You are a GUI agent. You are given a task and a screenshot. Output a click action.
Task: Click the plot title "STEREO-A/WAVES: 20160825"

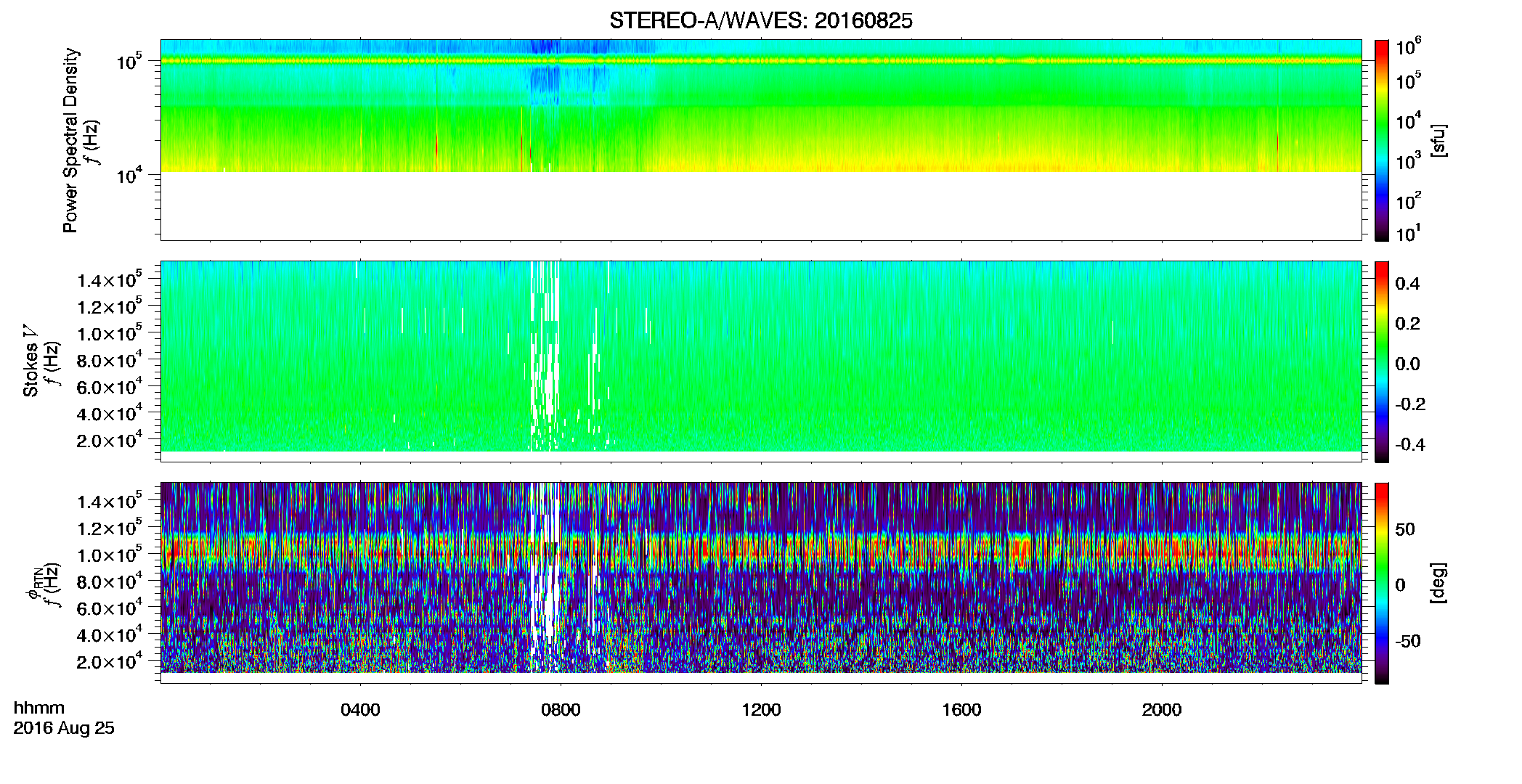pyautogui.click(x=760, y=21)
